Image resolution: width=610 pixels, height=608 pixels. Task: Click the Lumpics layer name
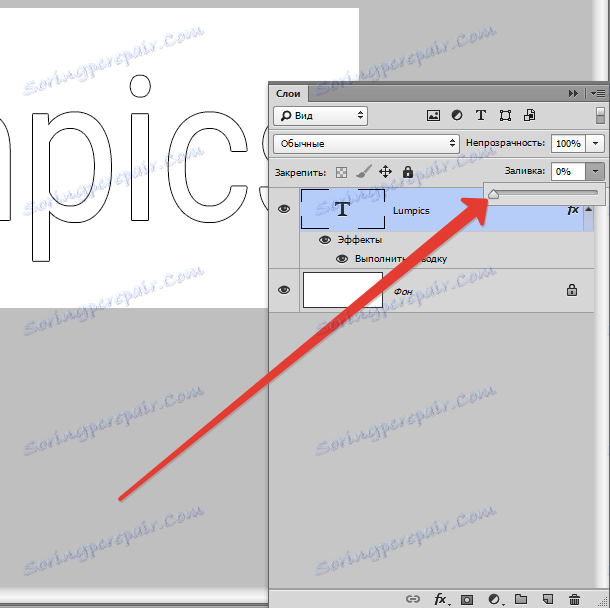point(411,211)
